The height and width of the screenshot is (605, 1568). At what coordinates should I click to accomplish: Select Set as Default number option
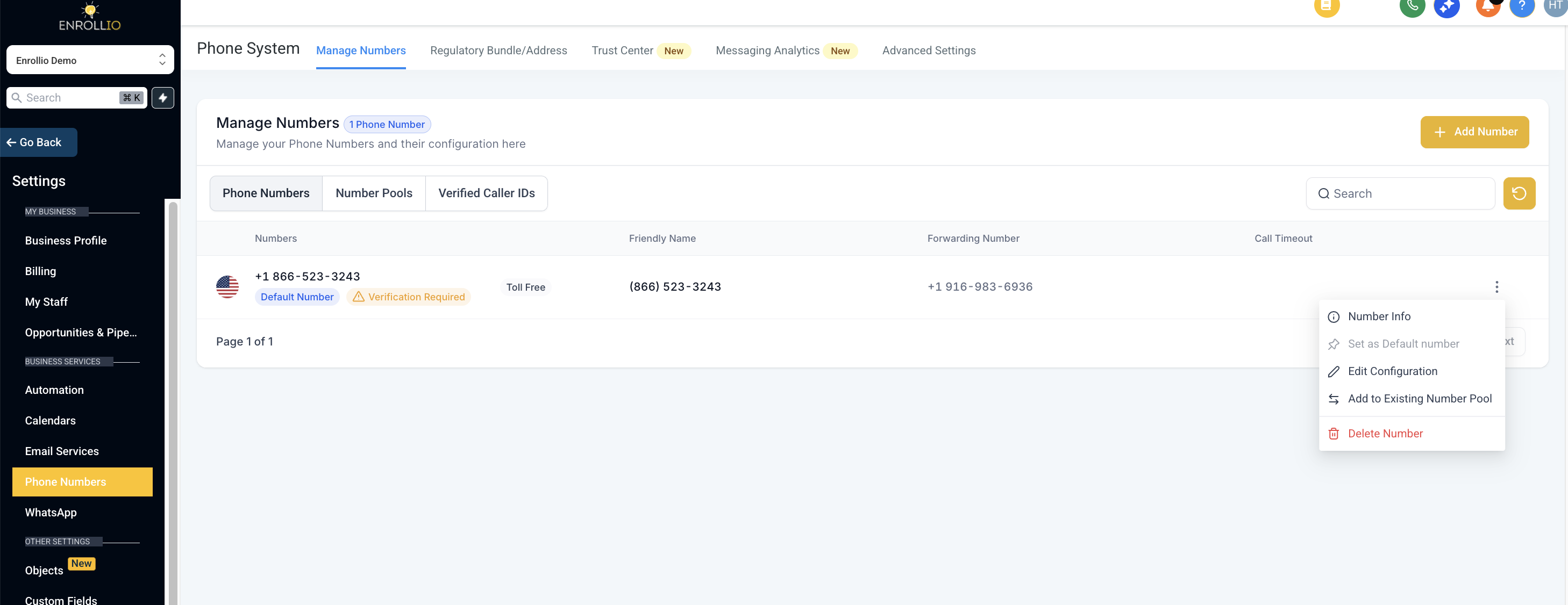coord(1411,344)
